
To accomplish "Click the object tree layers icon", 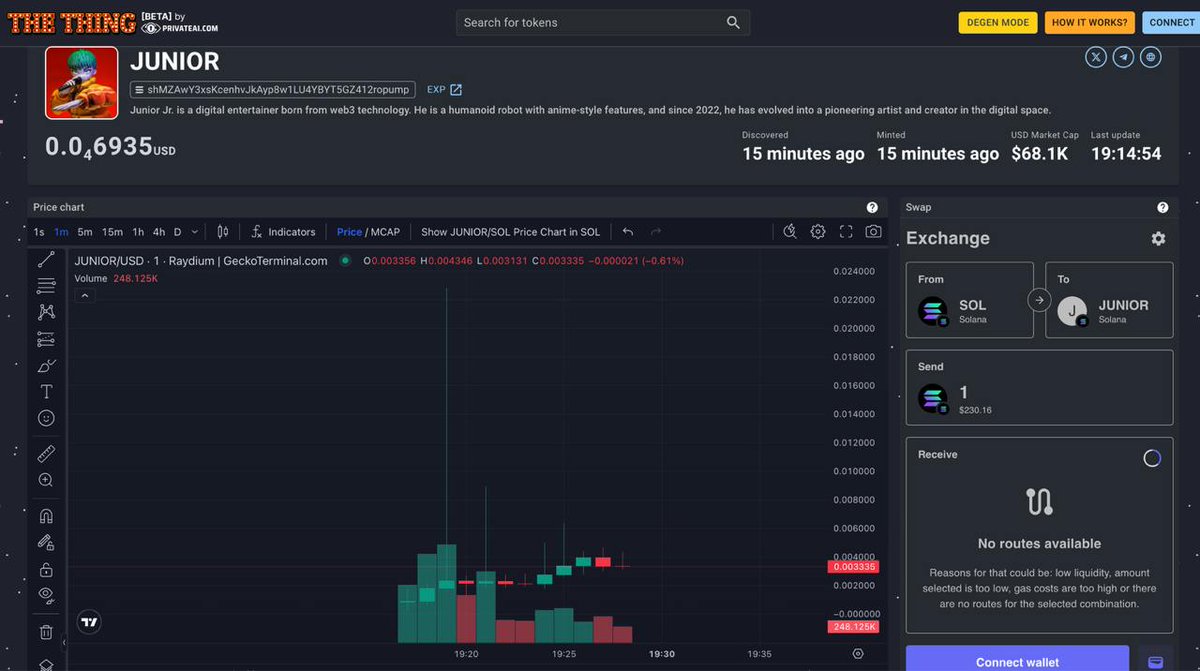I will click(46, 664).
